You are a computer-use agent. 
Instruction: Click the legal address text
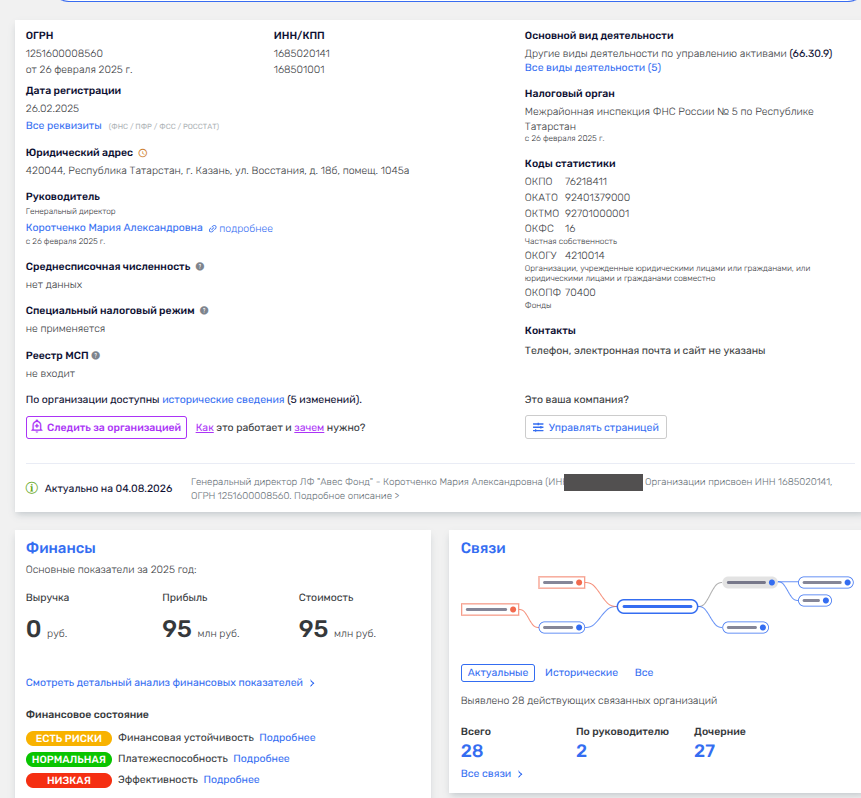(217, 170)
